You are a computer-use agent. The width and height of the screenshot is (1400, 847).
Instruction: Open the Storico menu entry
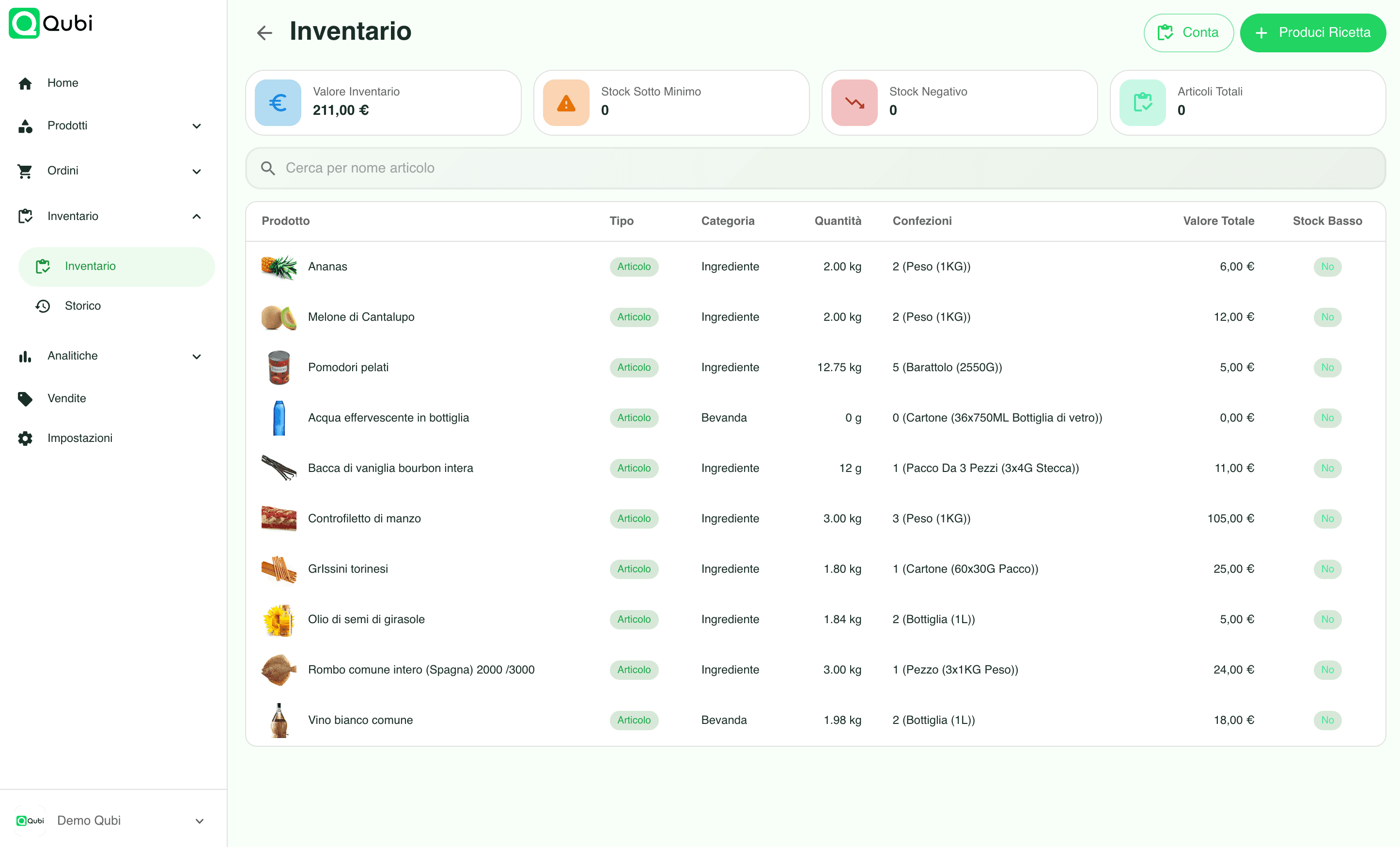82,306
